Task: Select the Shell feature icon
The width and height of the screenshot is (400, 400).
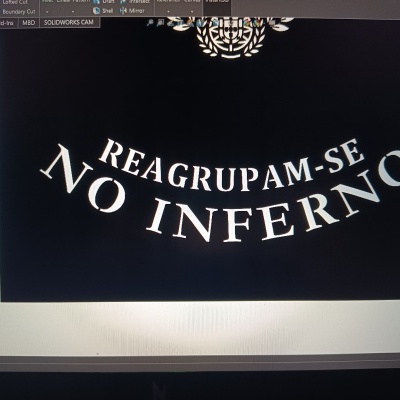Action: point(97,11)
